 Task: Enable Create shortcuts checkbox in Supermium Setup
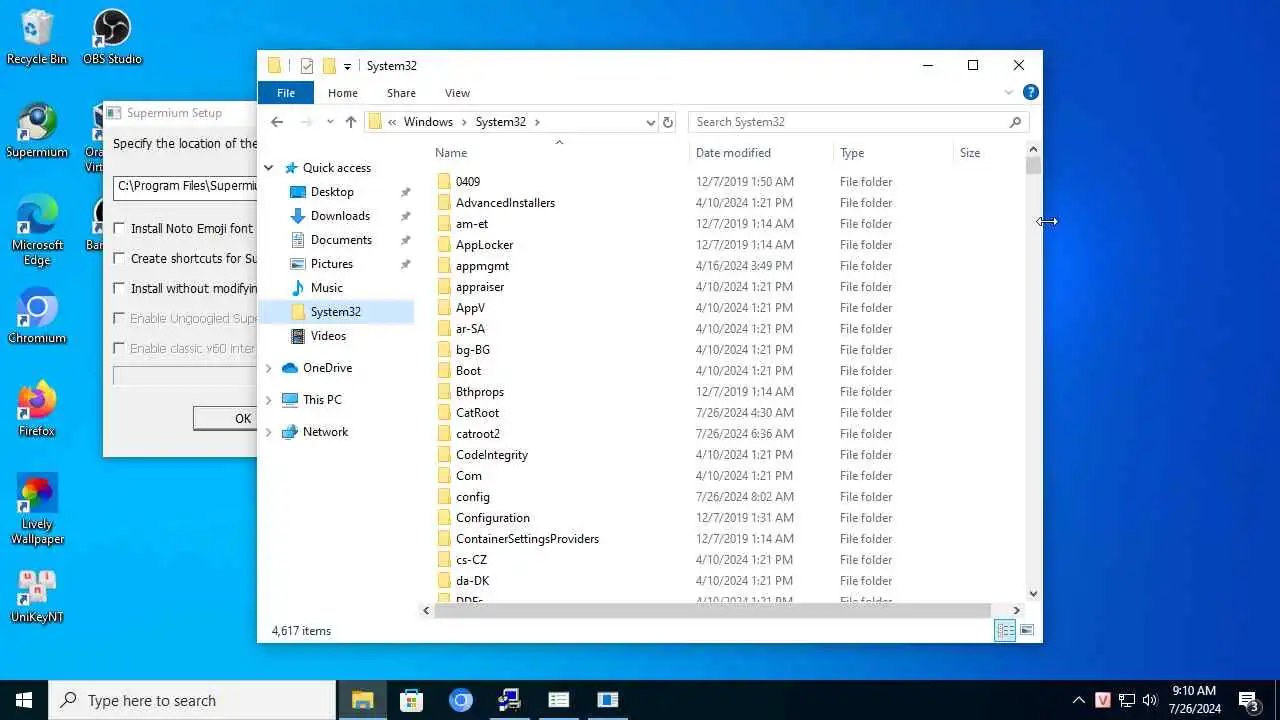(x=120, y=258)
